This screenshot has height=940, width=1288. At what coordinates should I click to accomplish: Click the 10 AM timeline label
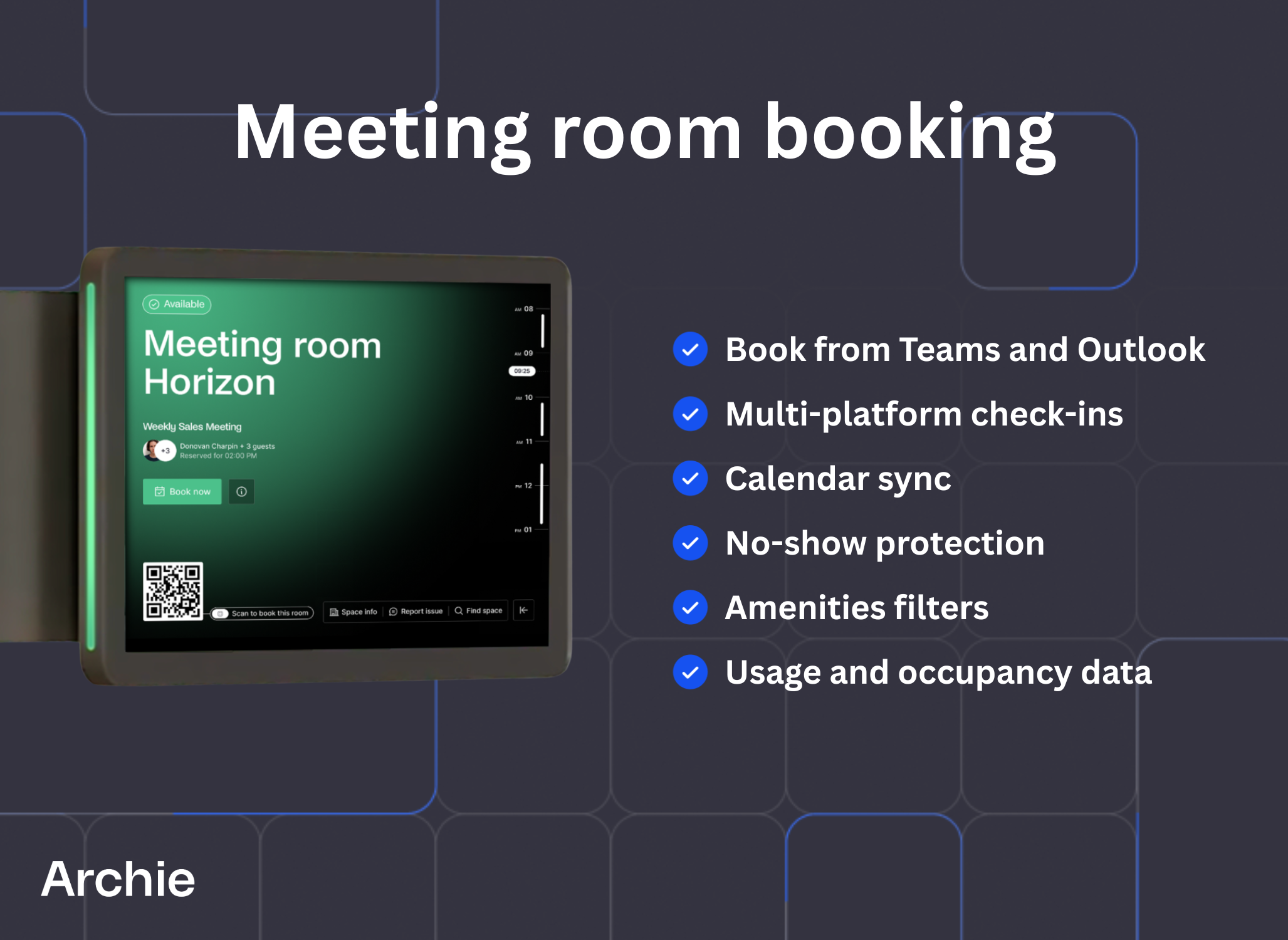tap(525, 397)
